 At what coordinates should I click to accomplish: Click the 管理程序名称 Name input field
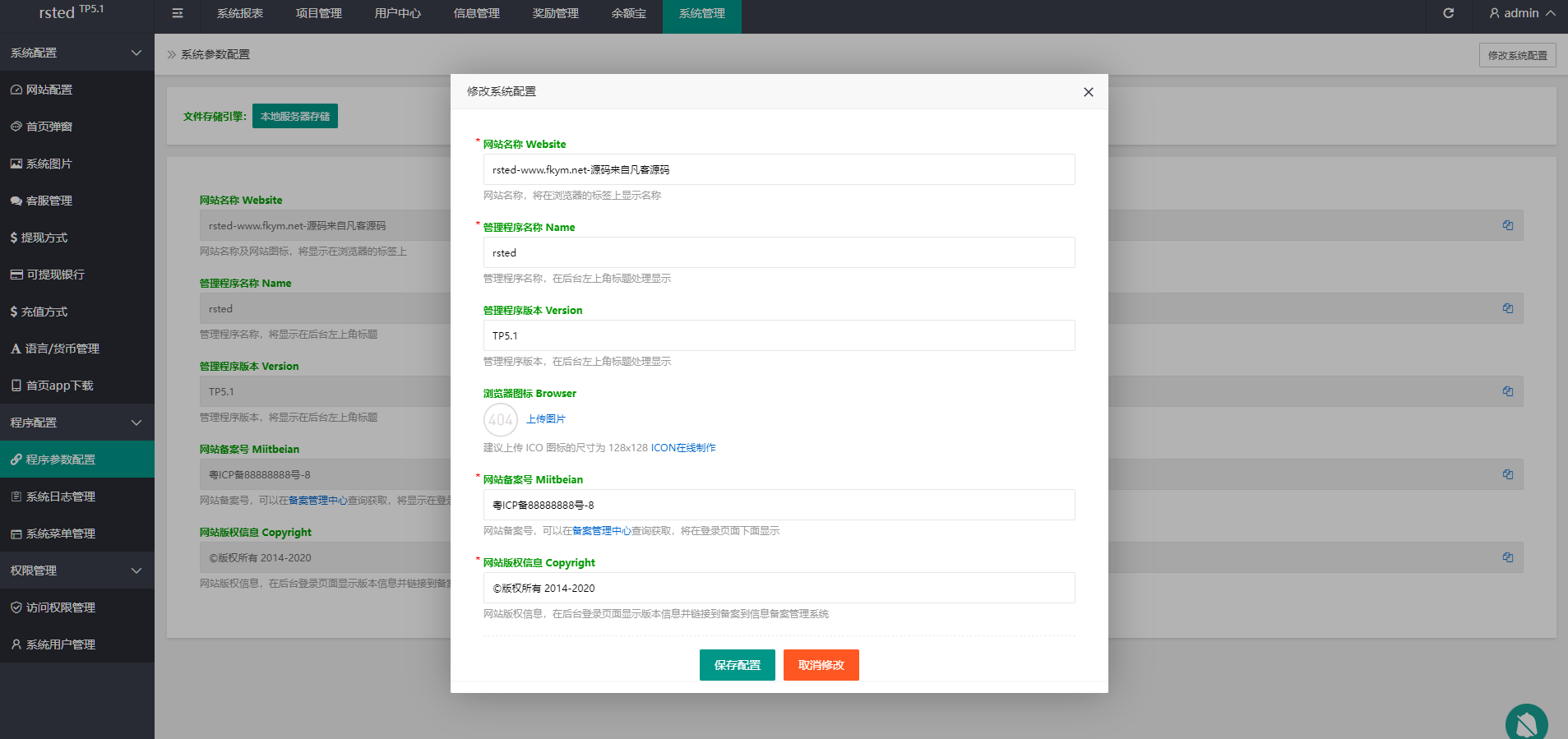click(x=779, y=252)
